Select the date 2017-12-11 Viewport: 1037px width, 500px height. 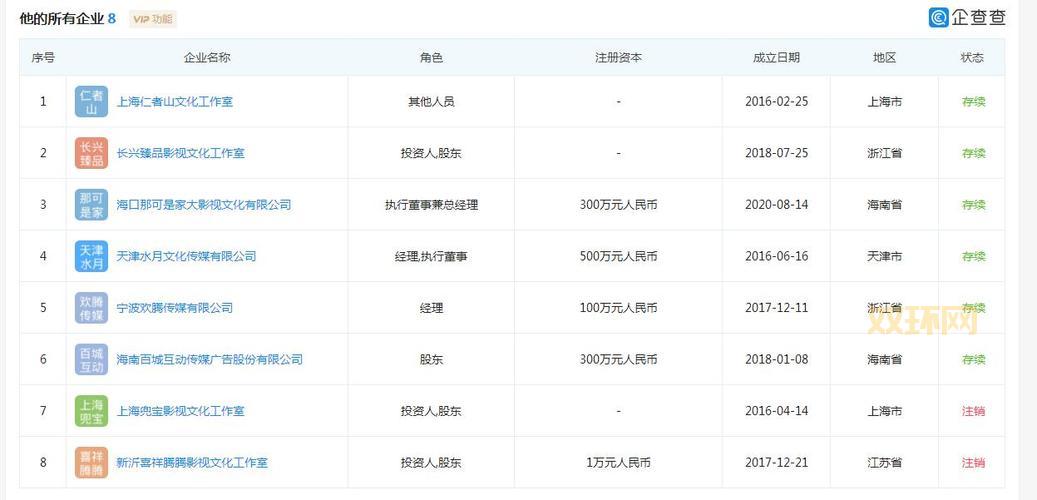pos(776,308)
